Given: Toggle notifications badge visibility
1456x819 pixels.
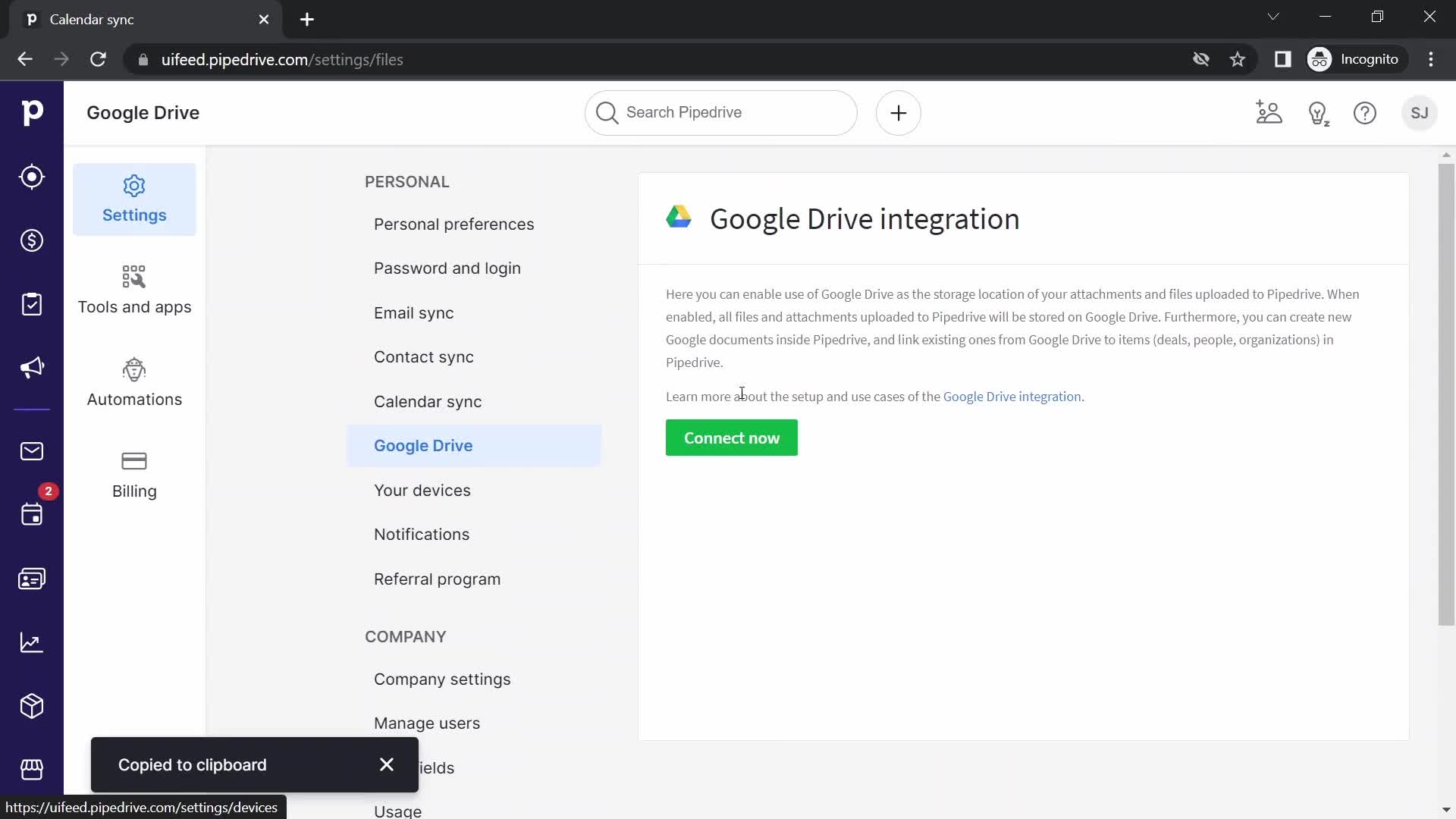Looking at the screenshot, I should (x=47, y=491).
